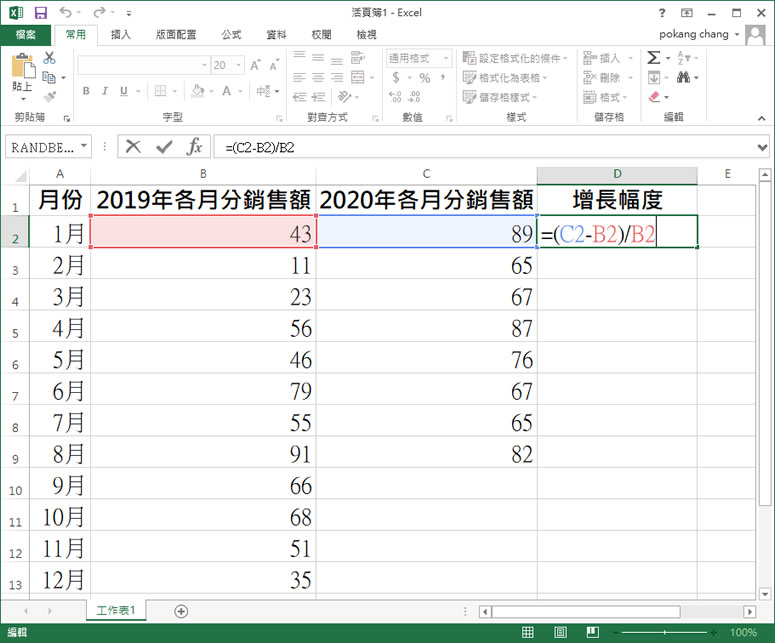Click the Fill Color bucket icon
775x643 pixels.
point(198,91)
